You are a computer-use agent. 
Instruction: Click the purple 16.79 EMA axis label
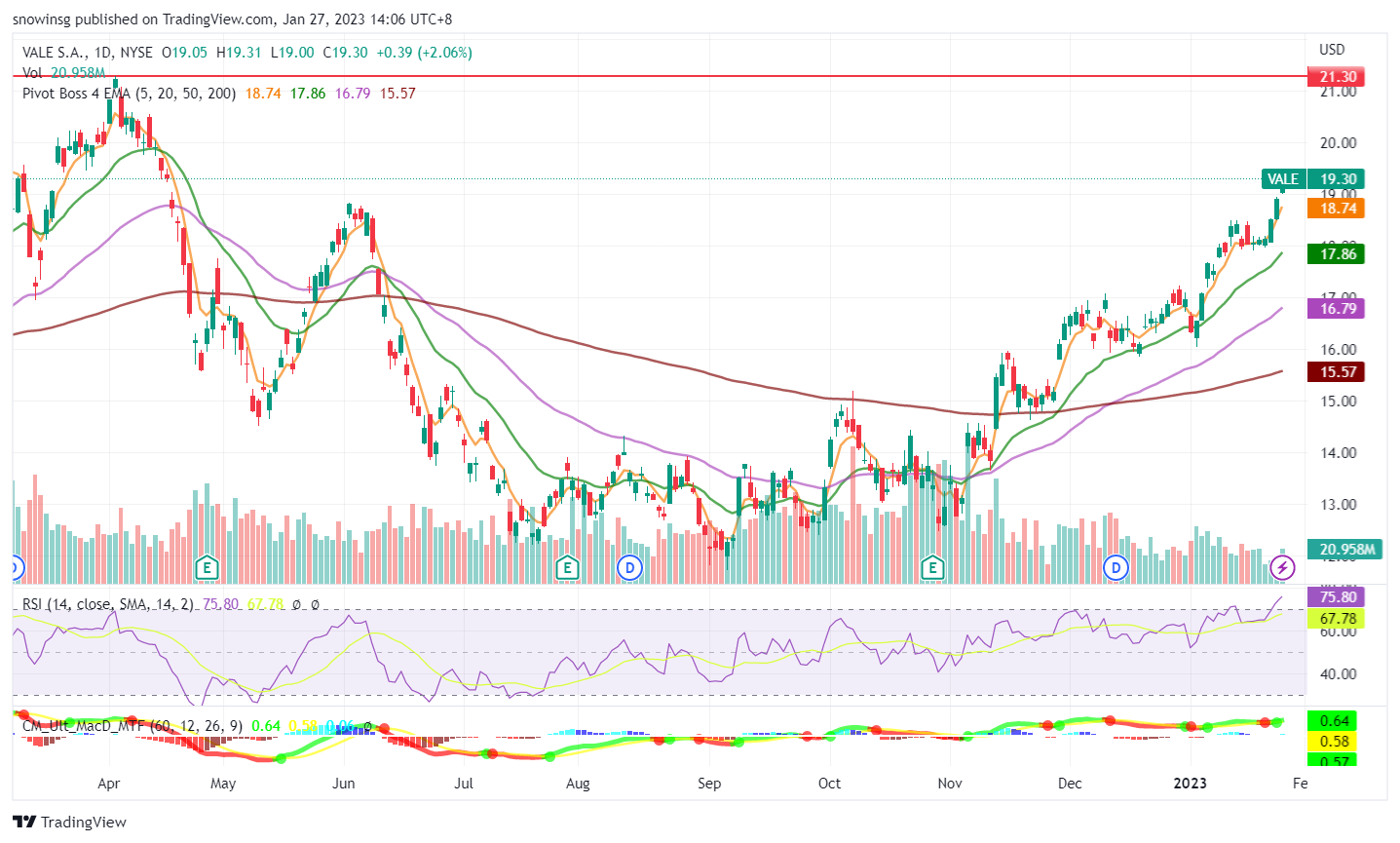pyautogui.click(x=1338, y=308)
